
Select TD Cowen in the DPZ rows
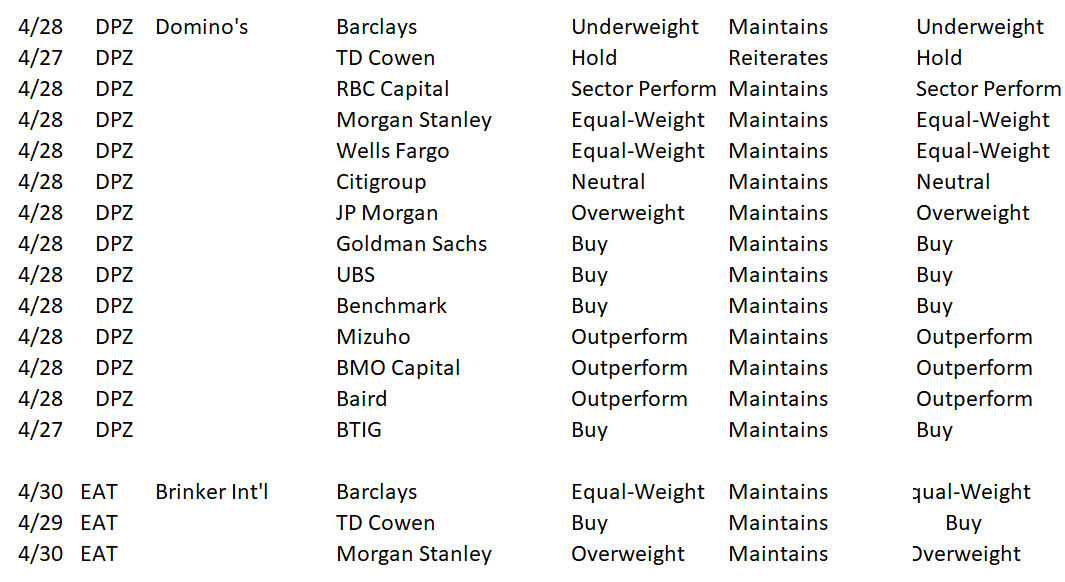tap(385, 58)
